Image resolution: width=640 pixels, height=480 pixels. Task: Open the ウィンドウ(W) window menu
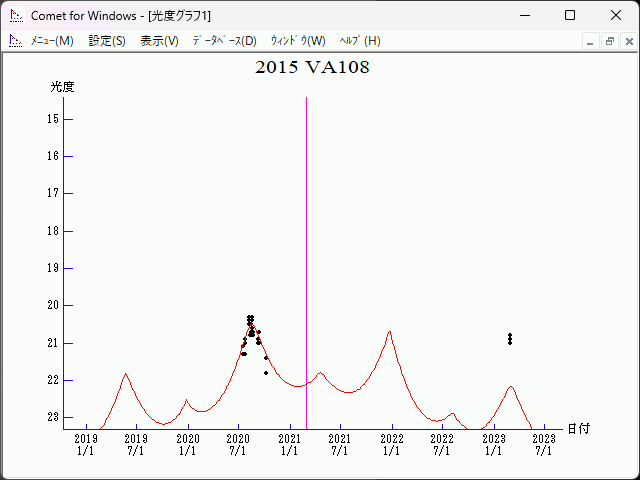298,41
